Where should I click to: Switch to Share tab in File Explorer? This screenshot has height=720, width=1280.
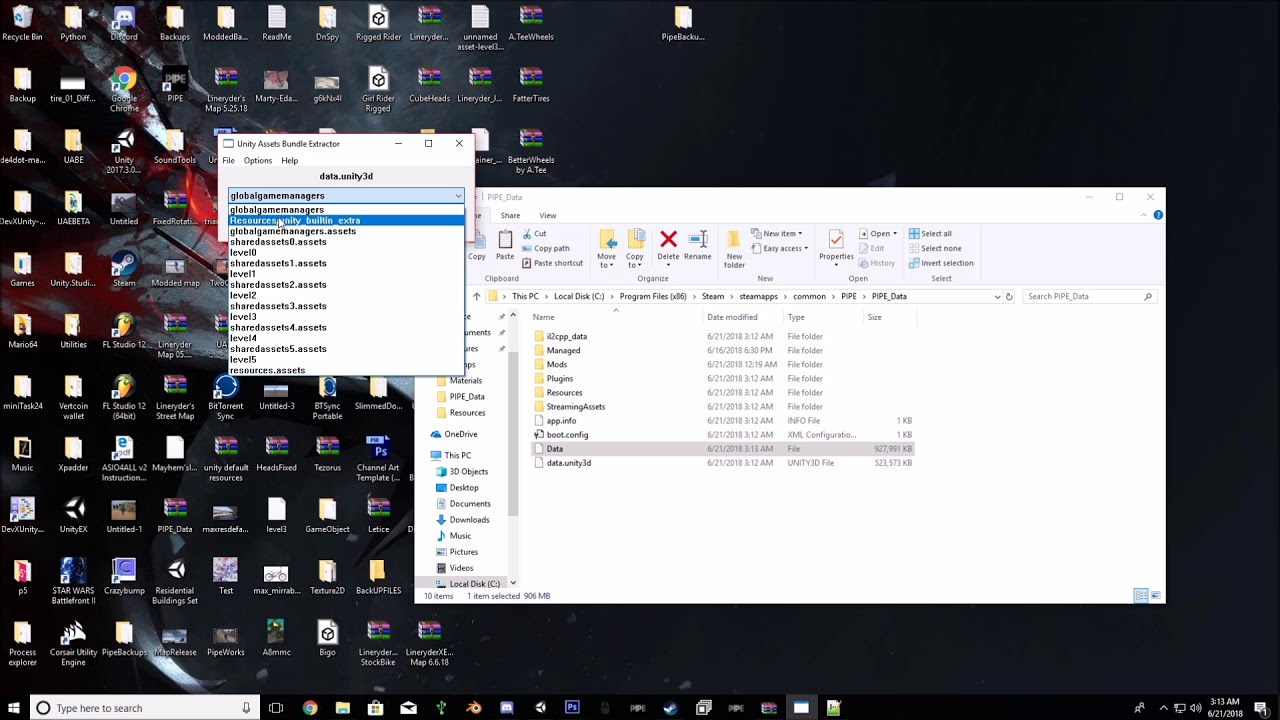point(510,215)
